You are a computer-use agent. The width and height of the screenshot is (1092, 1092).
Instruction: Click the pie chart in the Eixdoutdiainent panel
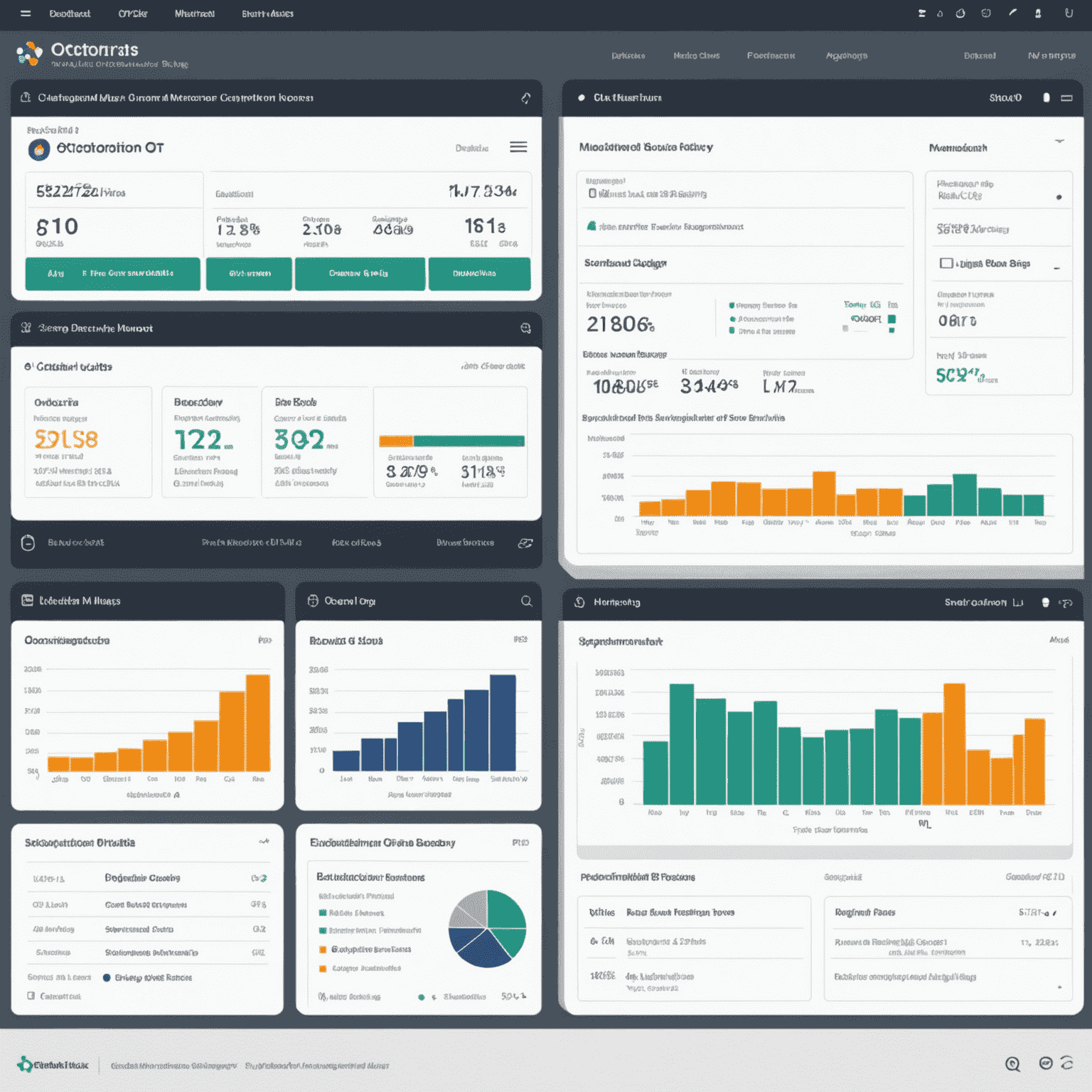click(x=487, y=928)
